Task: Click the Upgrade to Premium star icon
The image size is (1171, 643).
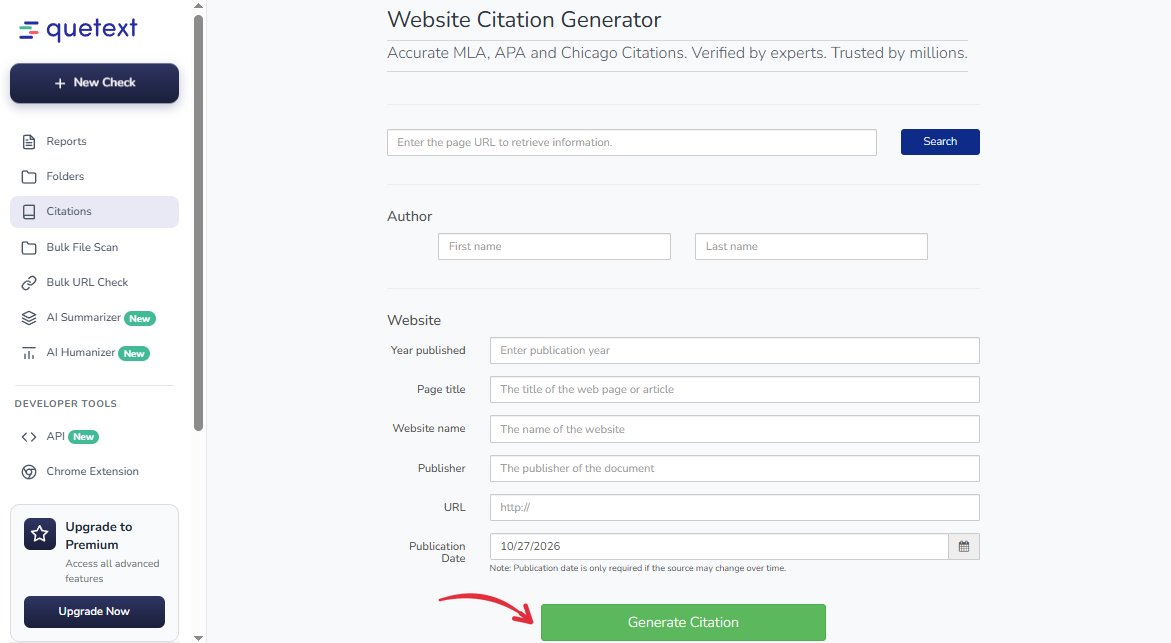Action: click(x=40, y=534)
